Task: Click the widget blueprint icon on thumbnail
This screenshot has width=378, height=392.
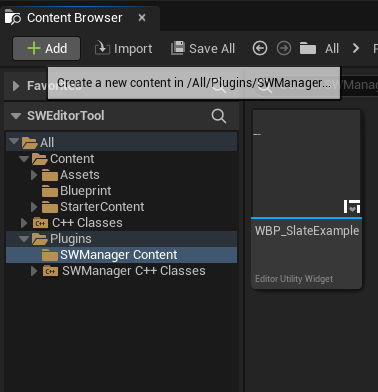Action: 352,206
